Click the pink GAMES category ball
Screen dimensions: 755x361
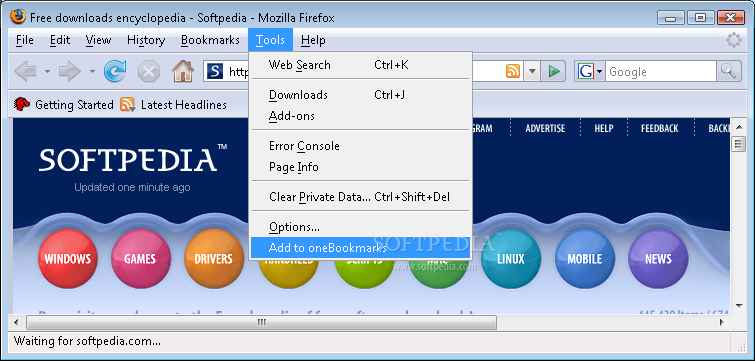[141, 258]
